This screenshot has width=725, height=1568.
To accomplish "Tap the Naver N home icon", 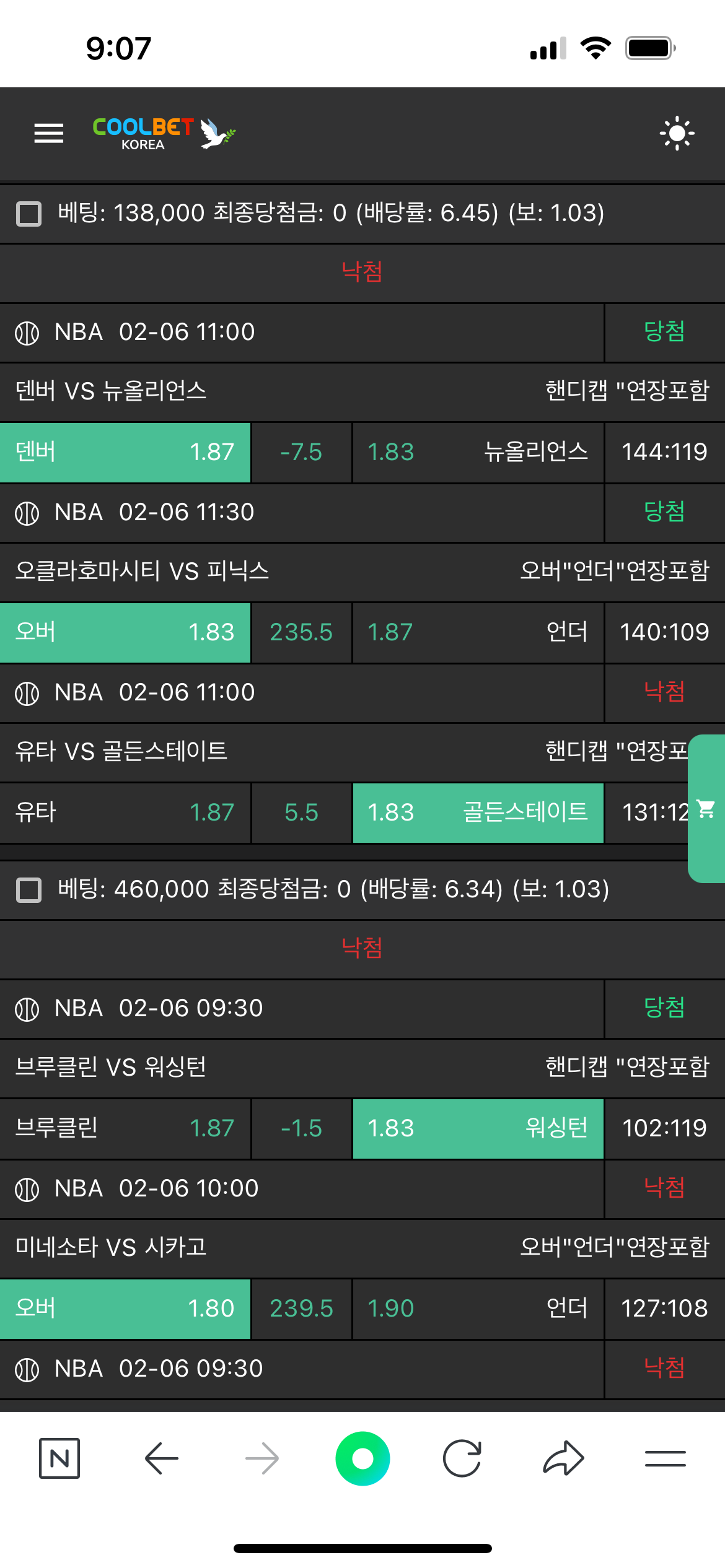I will (59, 1458).
